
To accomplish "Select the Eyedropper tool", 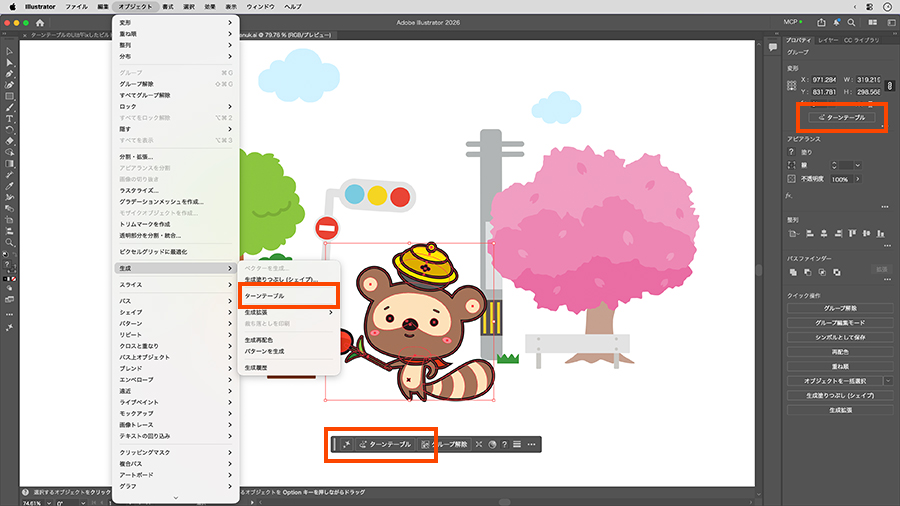I will 9,186.
